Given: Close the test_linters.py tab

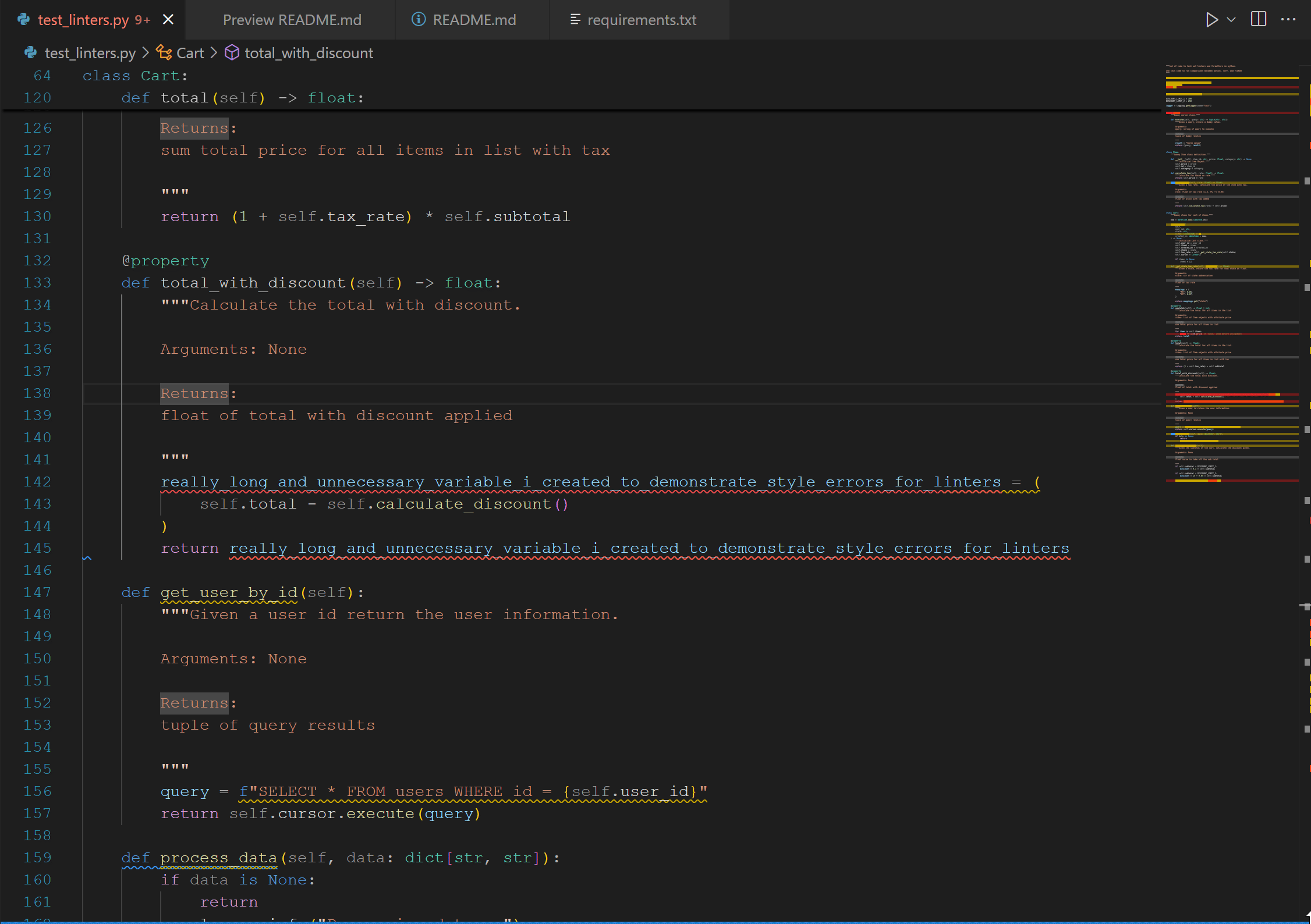Looking at the screenshot, I should point(168,20).
